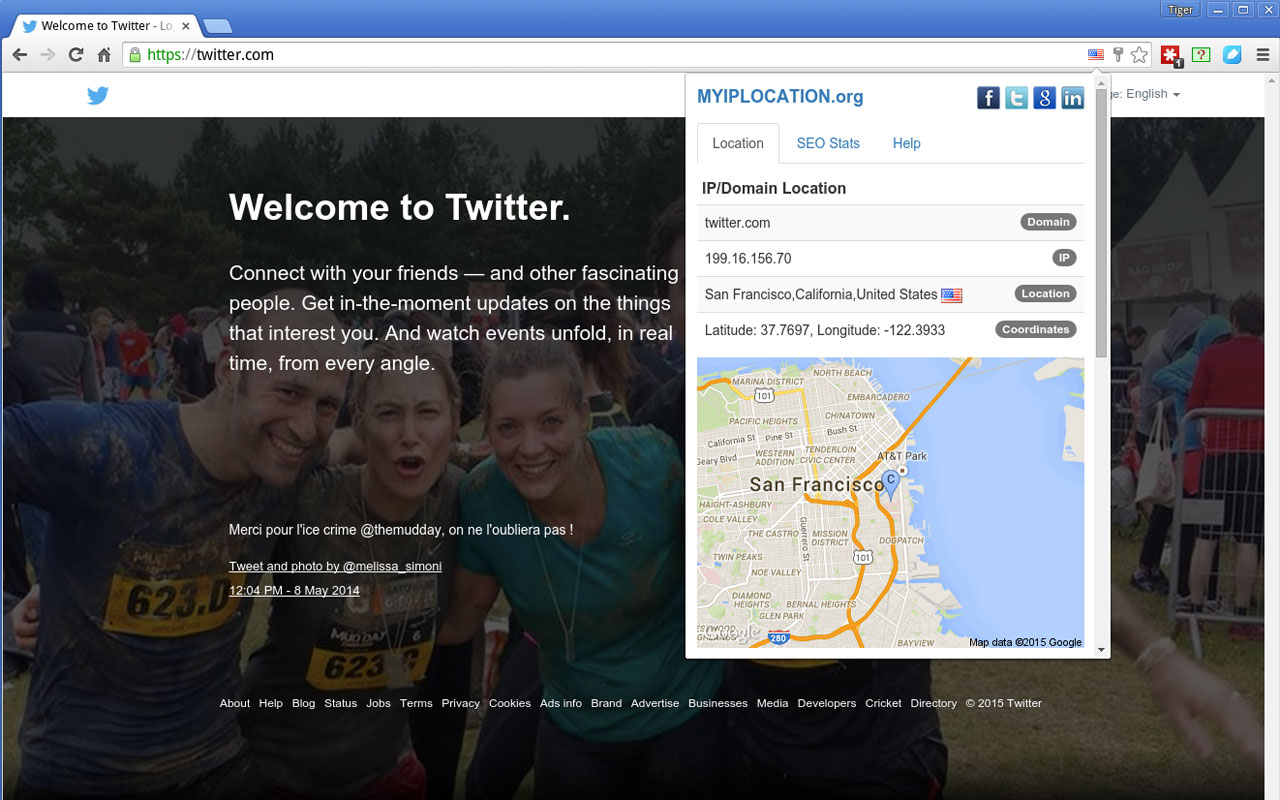The width and height of the screenshot is (1280, 800).
Task: Open the blue pen note extension icon
Action: click(1232, 55)
